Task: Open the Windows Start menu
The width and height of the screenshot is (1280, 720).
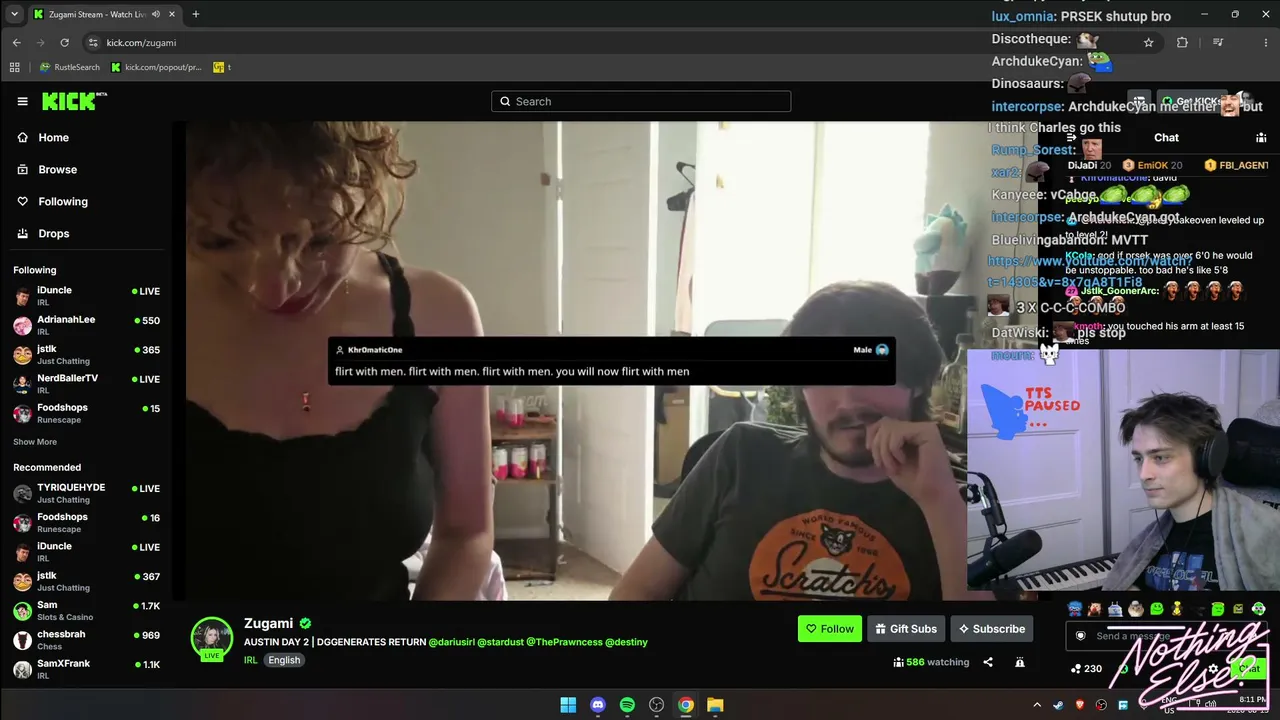Action: pos(568,705)
